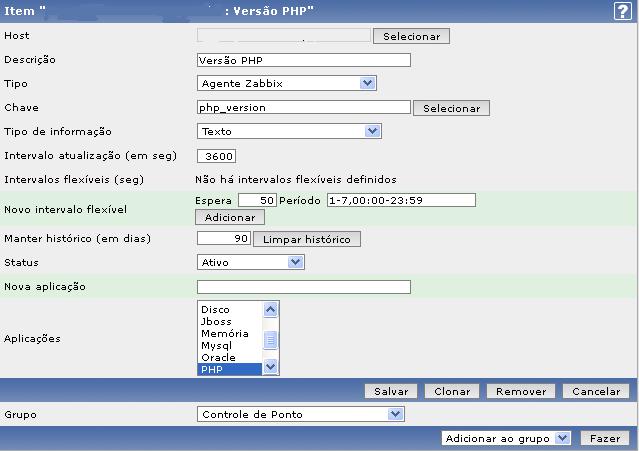Viewport: 639px width, 451px height.
Task: Click Selecionar button next to Host
Action: pyautogui.click(x=412, y=36)
